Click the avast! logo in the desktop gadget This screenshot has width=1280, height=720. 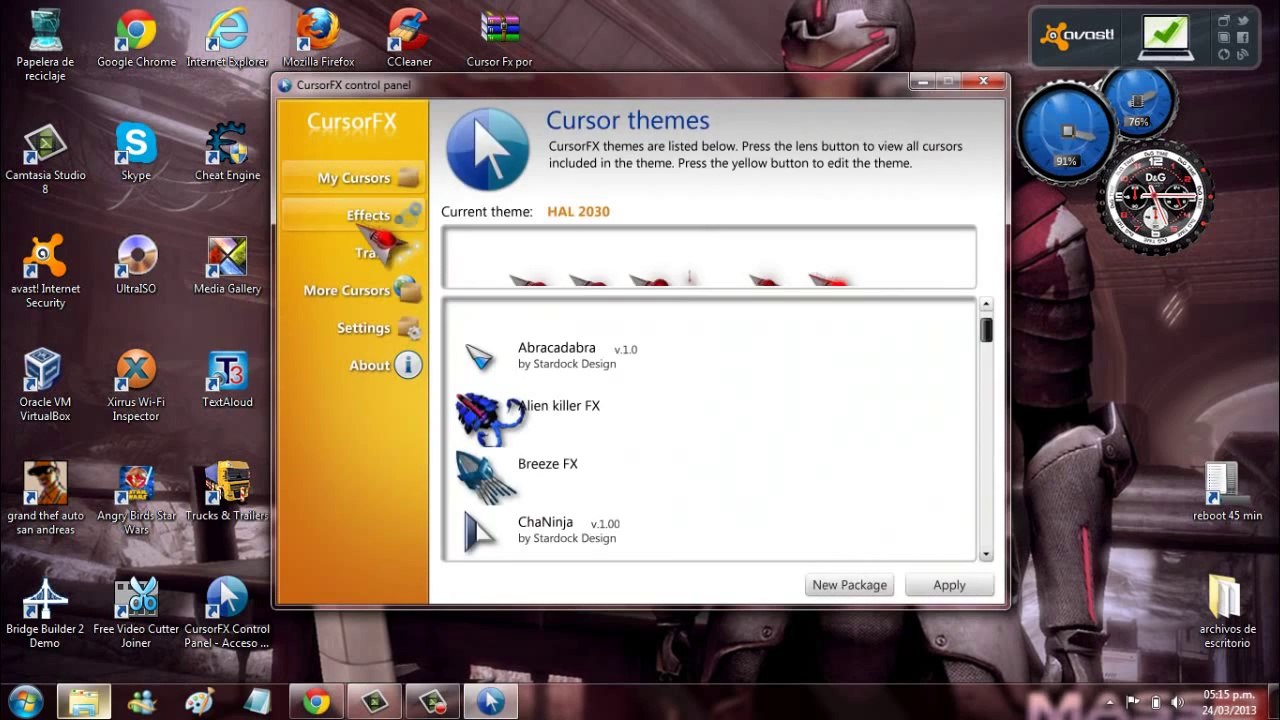(x=1078, y=36)
